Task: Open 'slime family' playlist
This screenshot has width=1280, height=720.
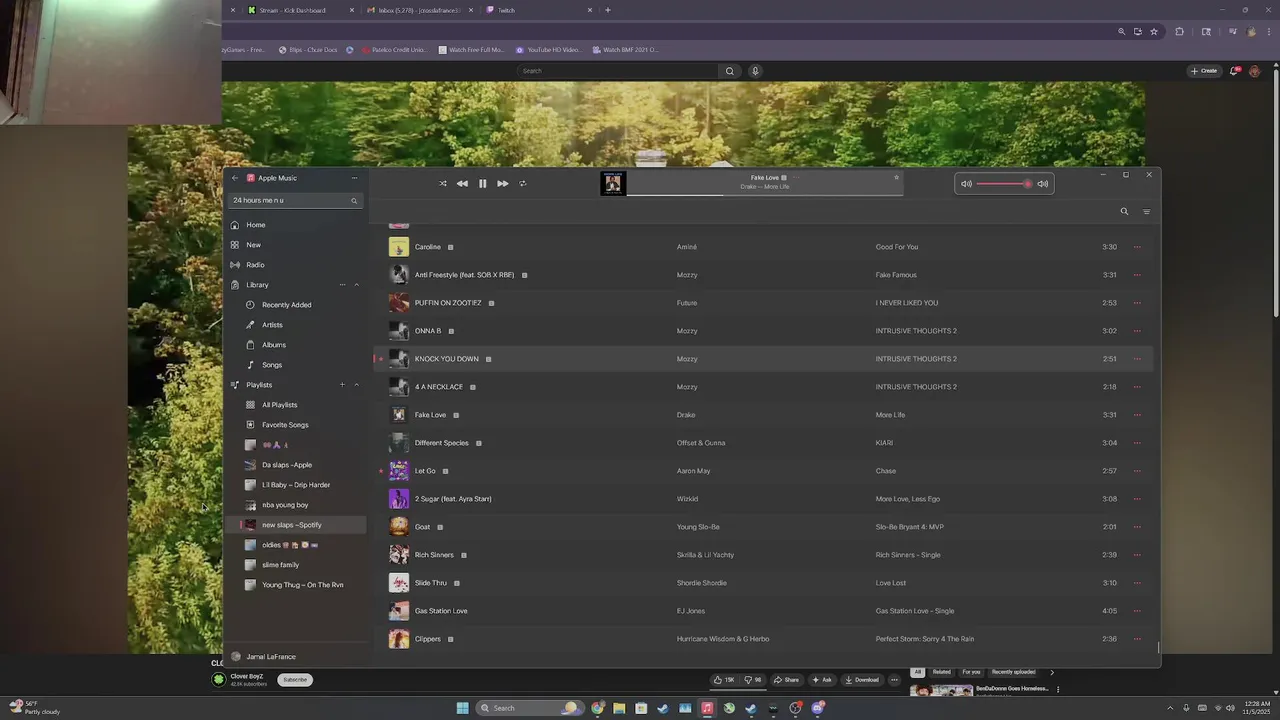Action: (295, 565)
